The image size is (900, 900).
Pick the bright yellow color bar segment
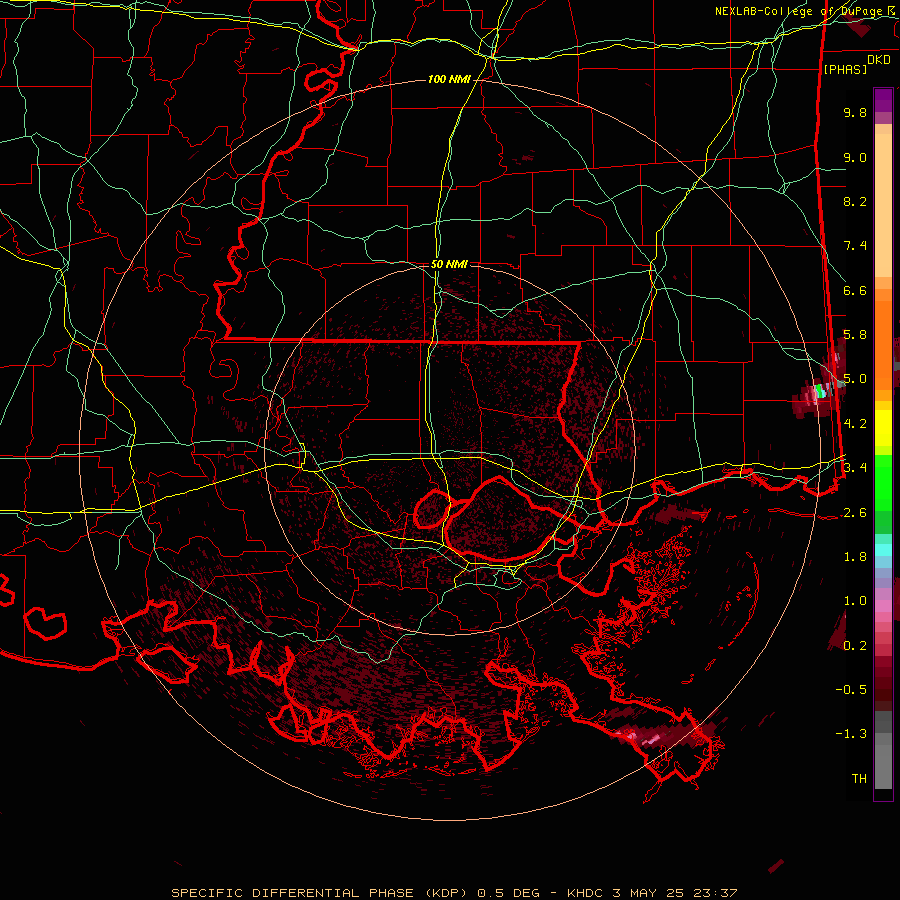[x=883, y=428]
